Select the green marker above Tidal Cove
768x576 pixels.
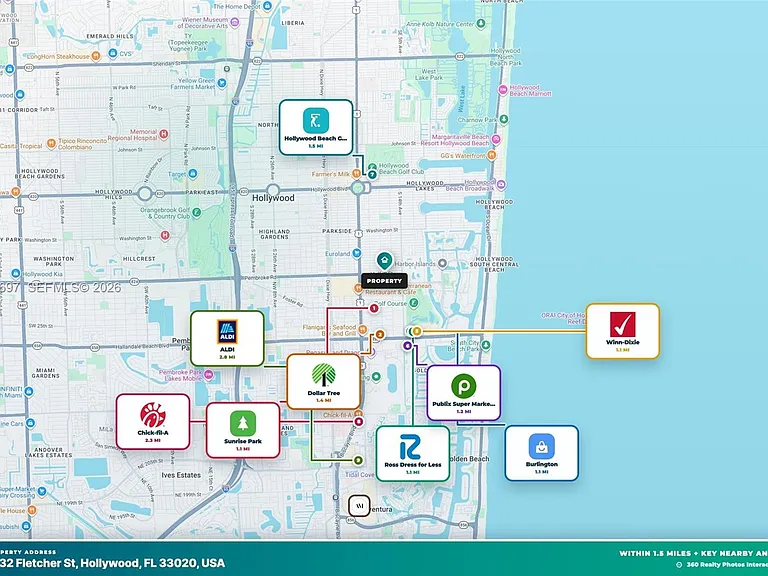(359, 460)
